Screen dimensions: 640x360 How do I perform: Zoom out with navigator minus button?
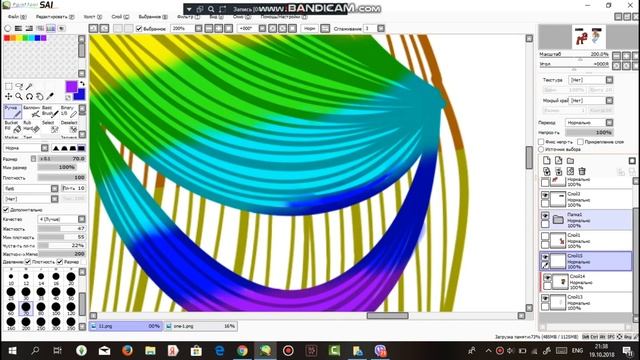(617, 56)
